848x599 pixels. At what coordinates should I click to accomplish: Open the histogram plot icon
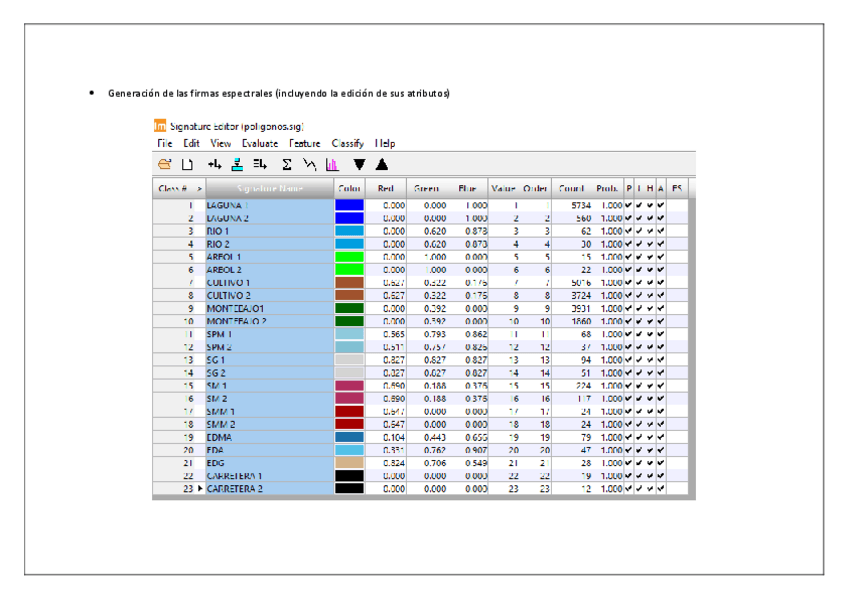tap(332, 164)
